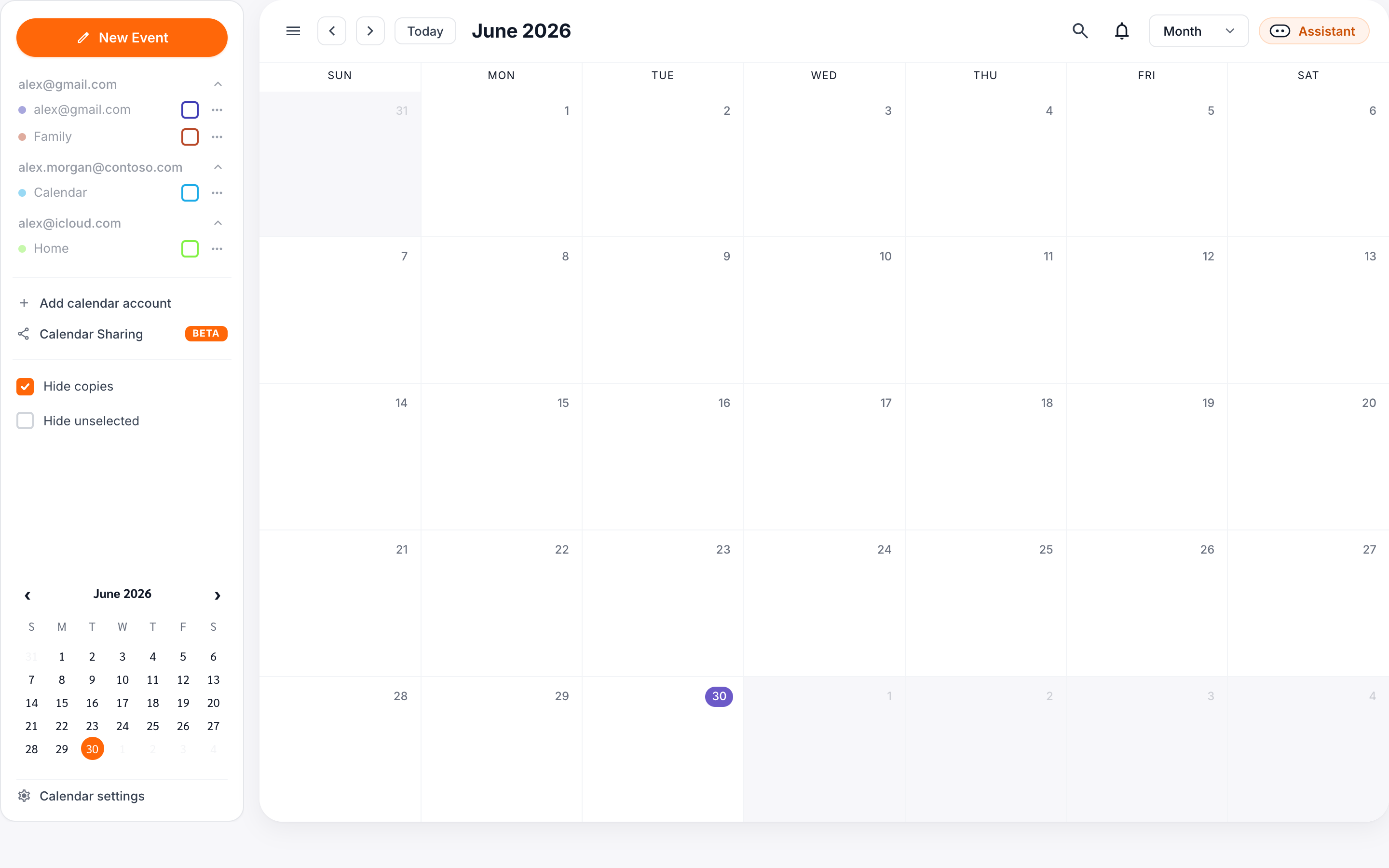Click the June 2026 main header title
Screen dimensions: 1389x868
521,31
